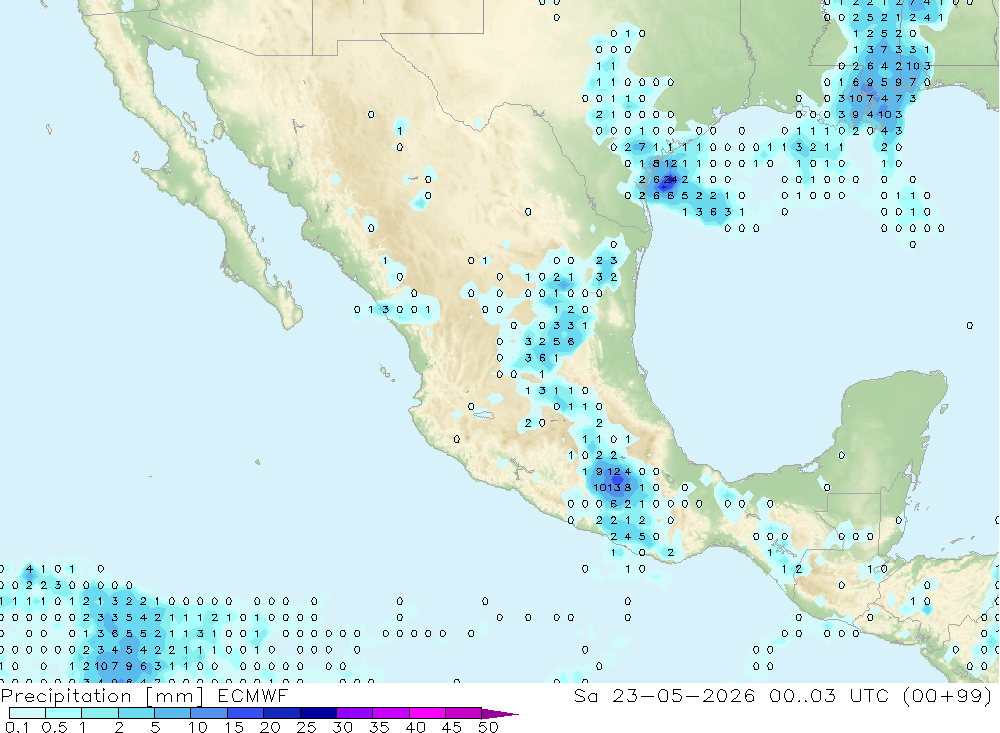Image resolution: width=1000 pixels, height=733 pixels.
Task: Select the 5–10 mm legend color segment
Action: [x=172, y=713]
